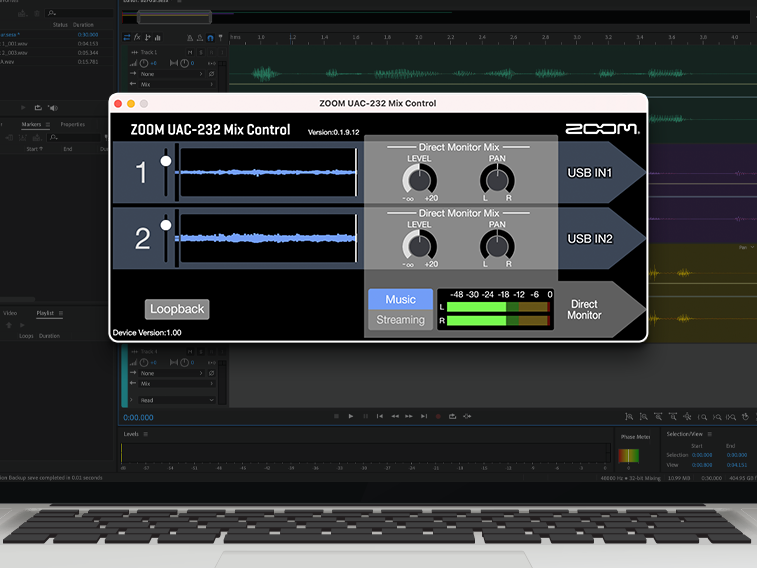
Task: Click Zoom In Amplitude icon
Action: (629, 416)
